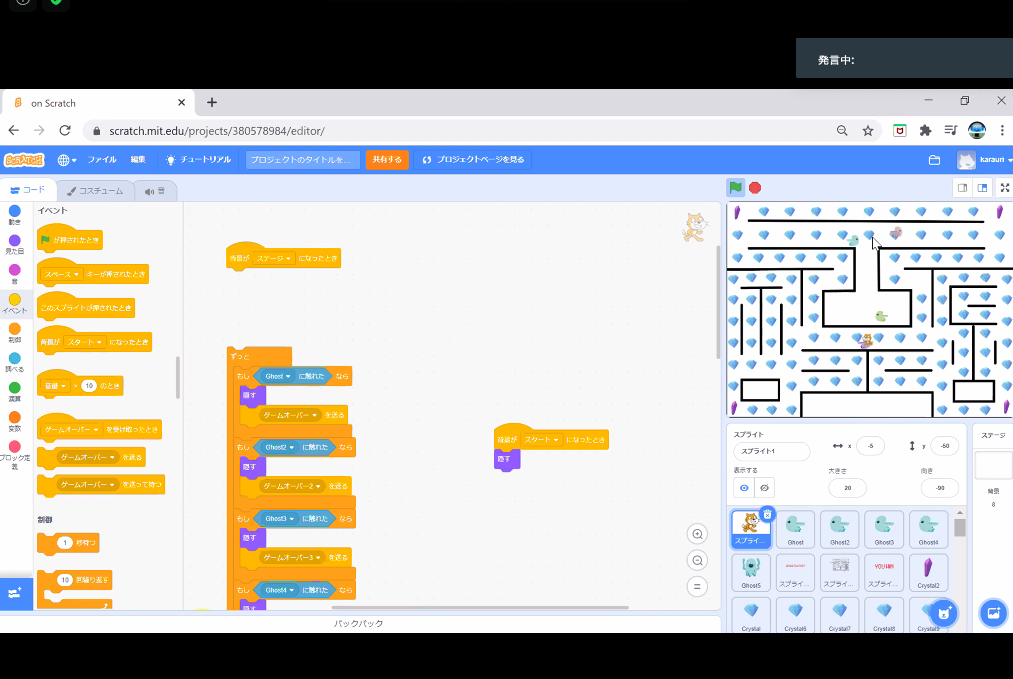Click the プロジェクトページを見る button
This screenshot has width=1013, height=679.
pyautogui.click(x=474, y=160)
